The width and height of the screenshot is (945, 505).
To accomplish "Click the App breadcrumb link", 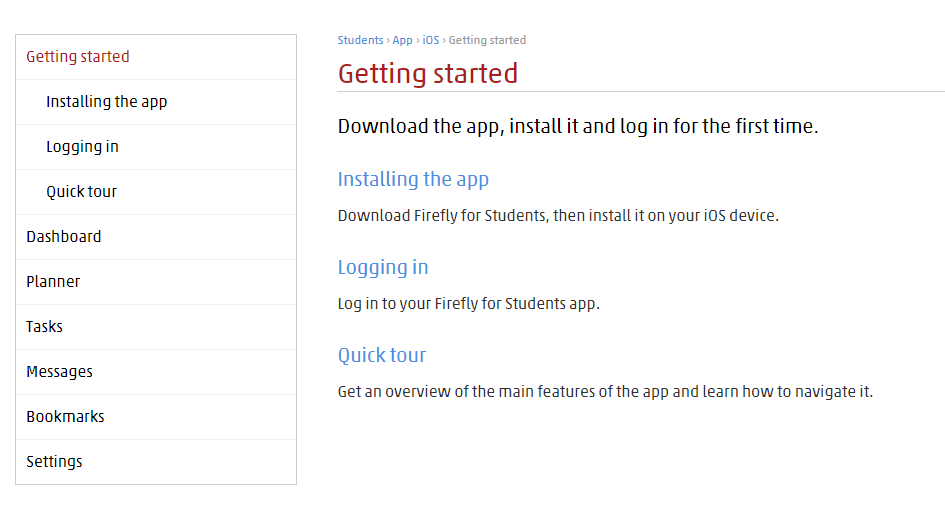I will (x=403, y=40).
